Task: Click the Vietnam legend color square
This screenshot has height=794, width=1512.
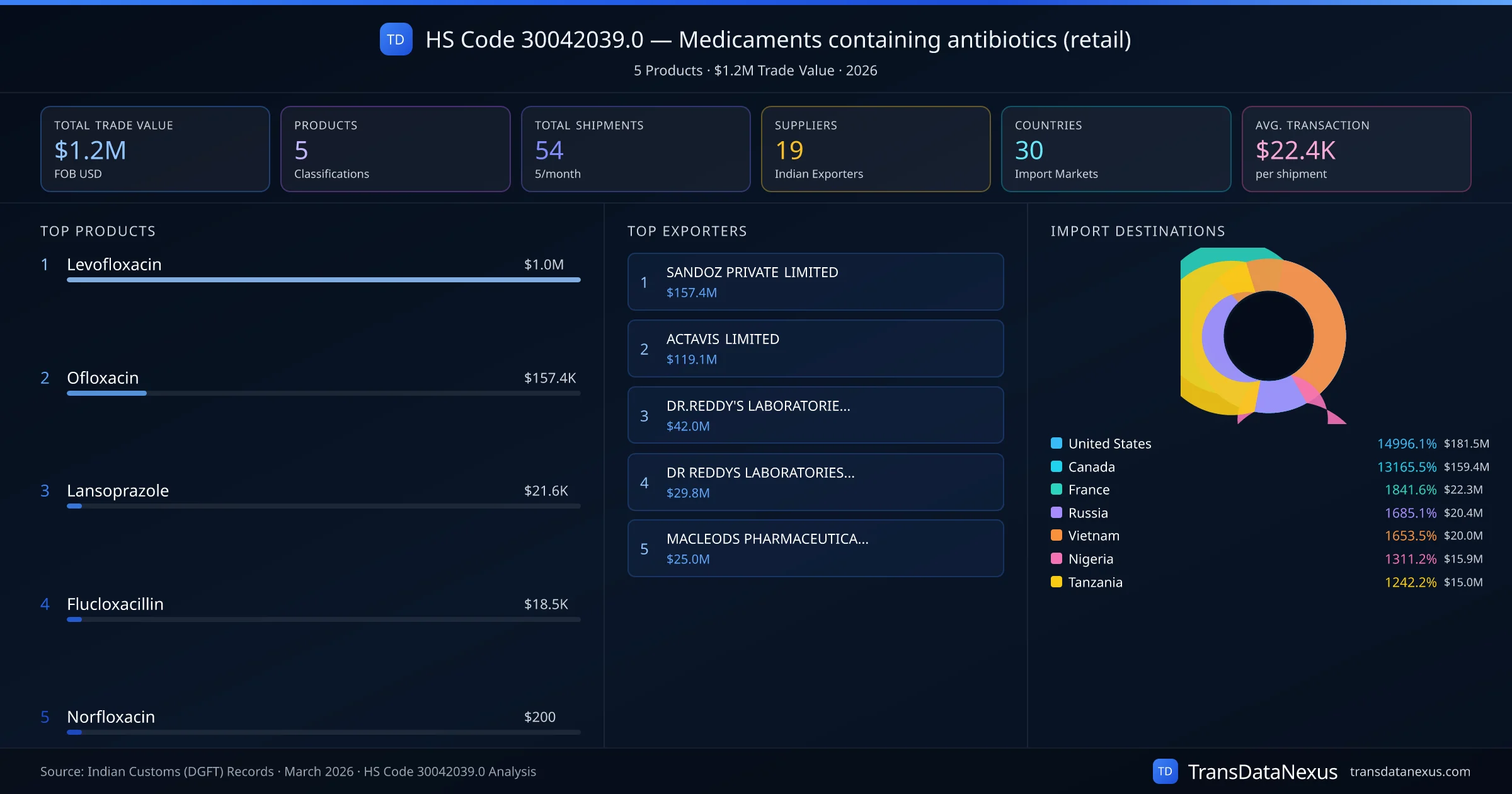Action: click(x=1057, y=535)
